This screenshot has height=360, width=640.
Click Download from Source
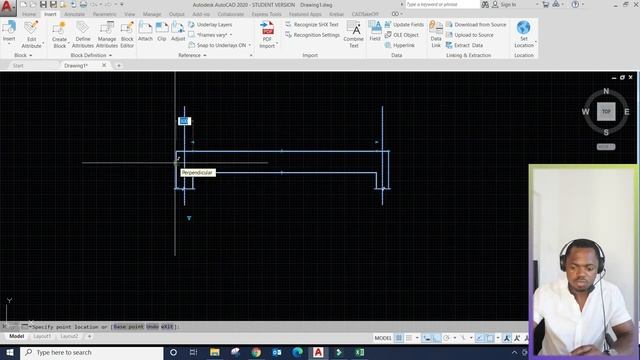pyautogui.click(x=476, y=24)
